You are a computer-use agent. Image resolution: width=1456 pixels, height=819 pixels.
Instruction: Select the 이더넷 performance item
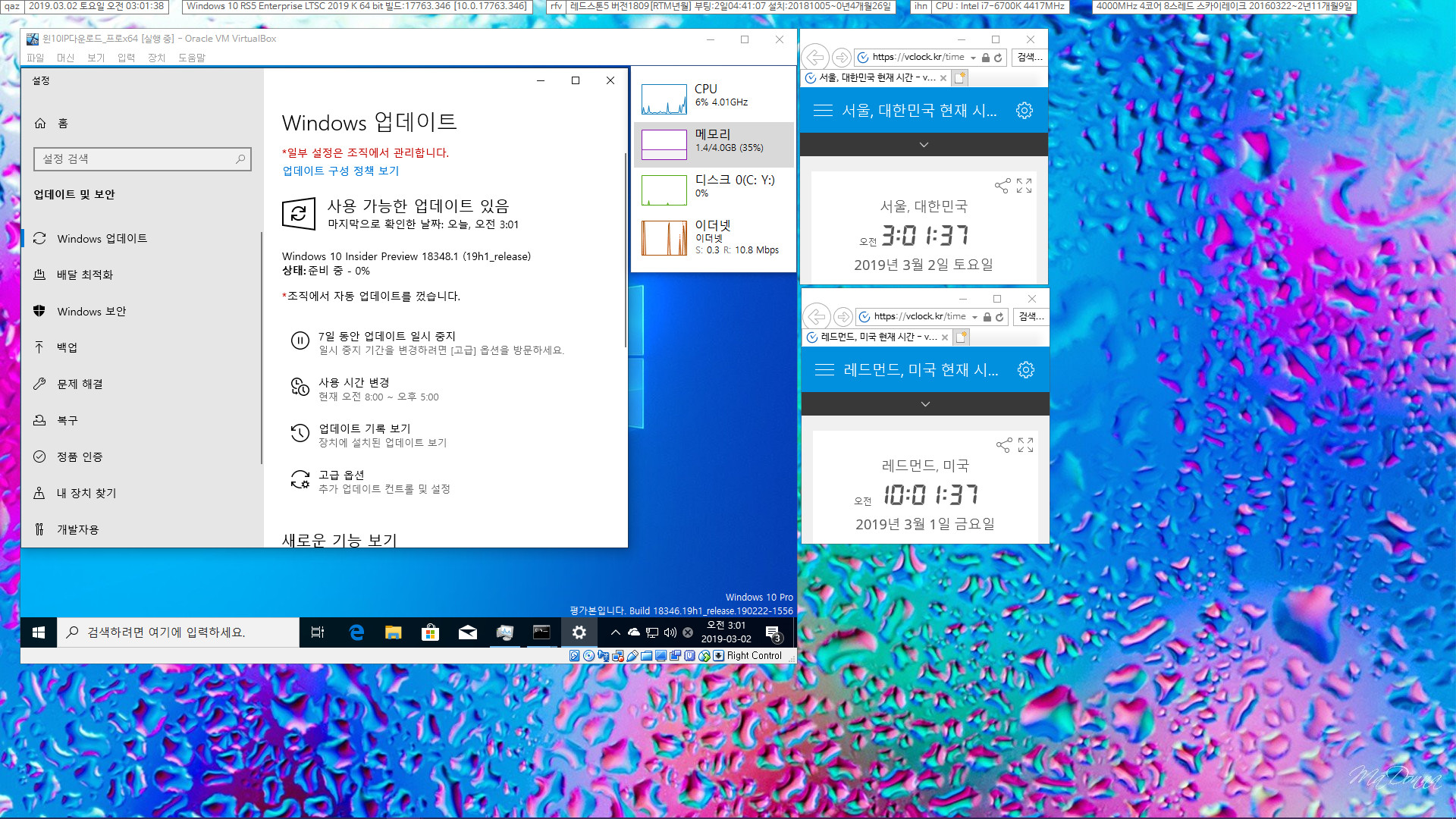coord(714,237)
